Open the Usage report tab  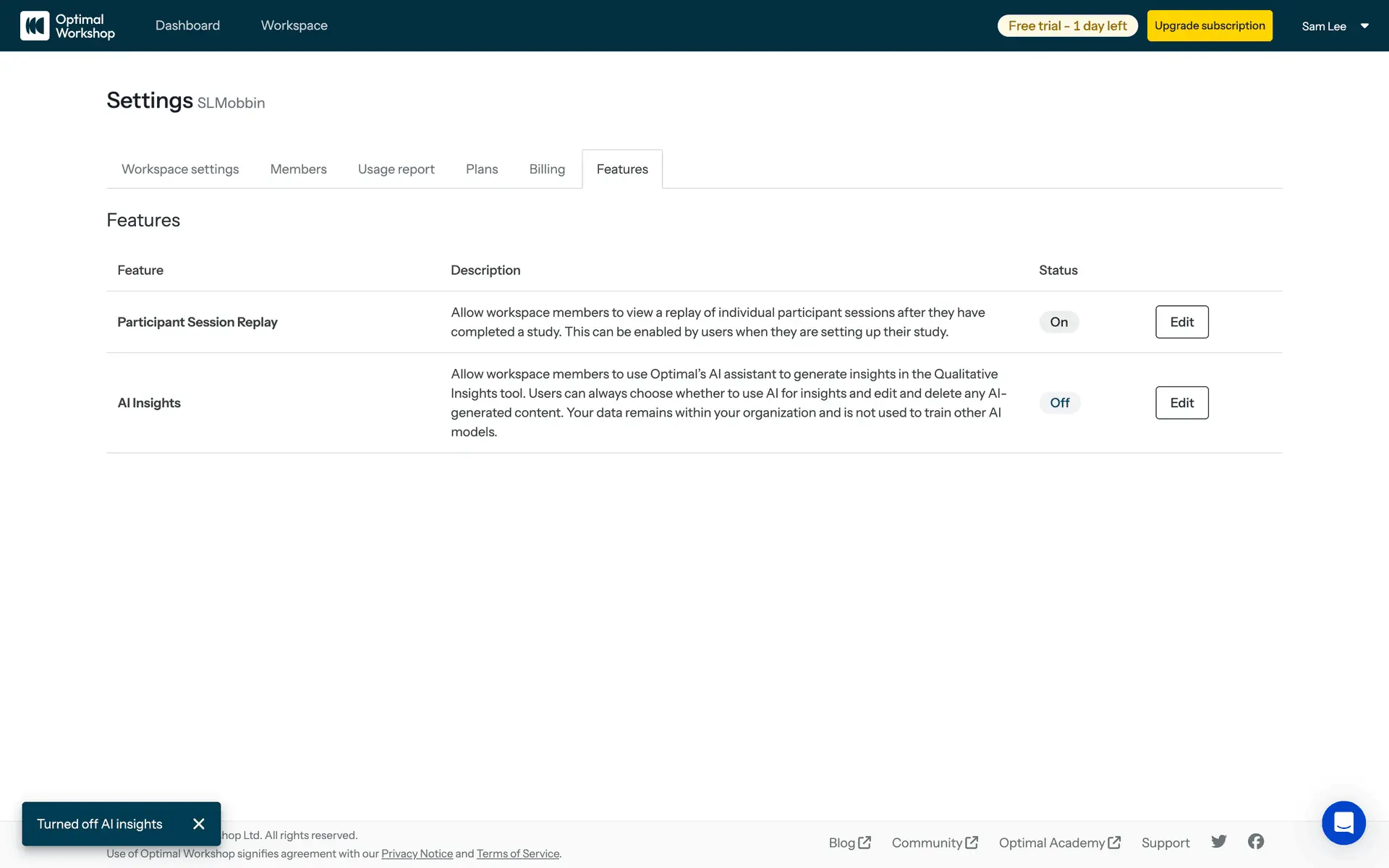(396, 169)
